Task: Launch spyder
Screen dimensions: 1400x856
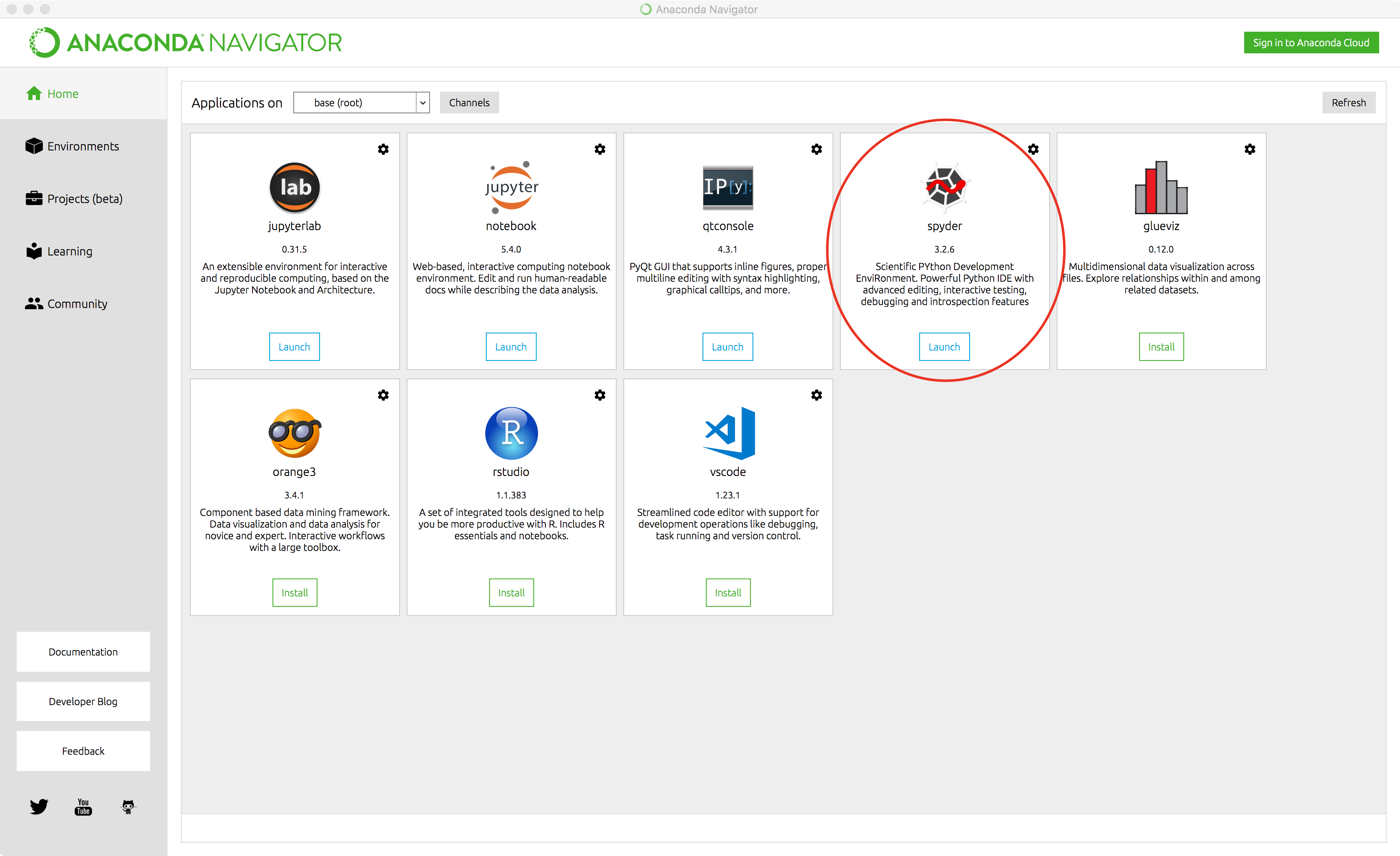Action: pos(944,347)
